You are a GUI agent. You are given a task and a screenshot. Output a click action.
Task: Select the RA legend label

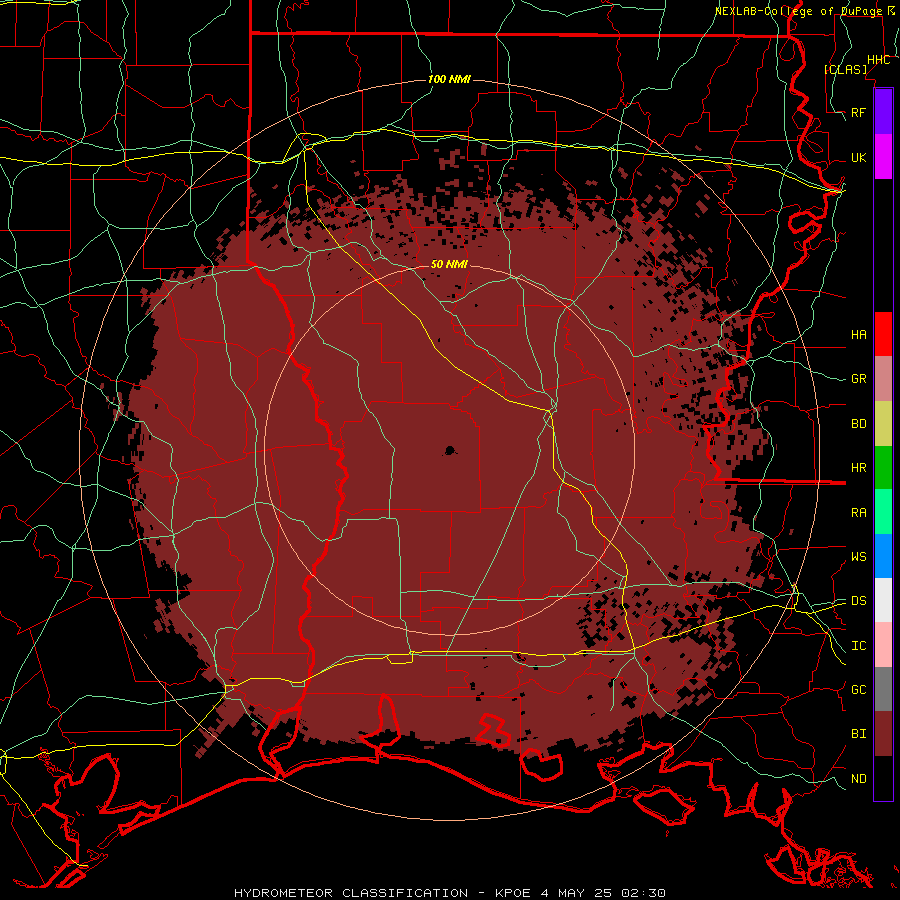pos(859,513)
